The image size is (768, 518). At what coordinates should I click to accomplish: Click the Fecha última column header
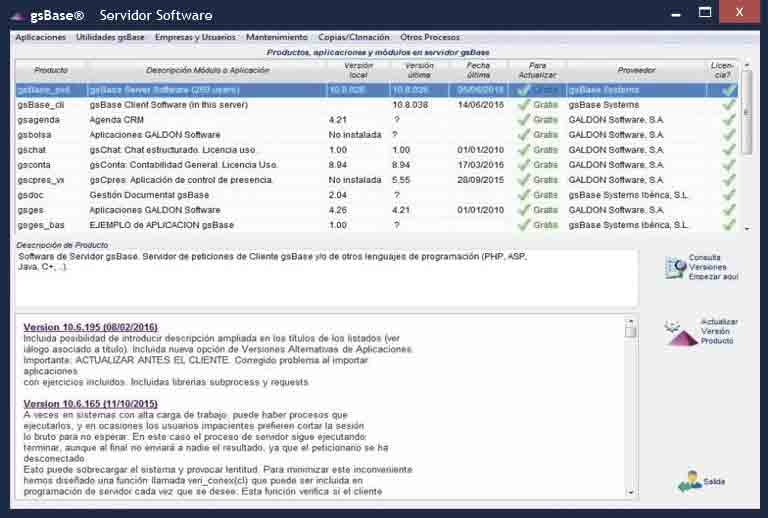(479, 71)
